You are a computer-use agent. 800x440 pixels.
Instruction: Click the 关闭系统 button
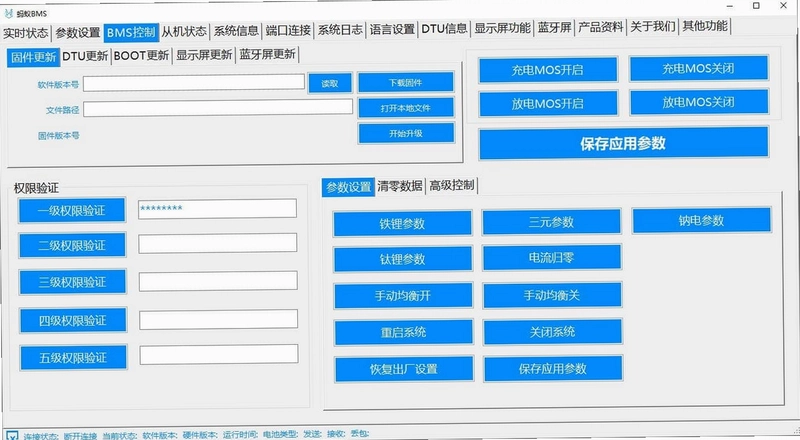553,332
